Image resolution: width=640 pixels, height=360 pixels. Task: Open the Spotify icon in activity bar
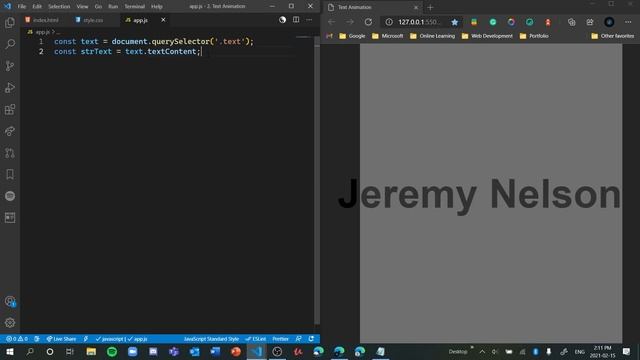(x=10, y=196)
